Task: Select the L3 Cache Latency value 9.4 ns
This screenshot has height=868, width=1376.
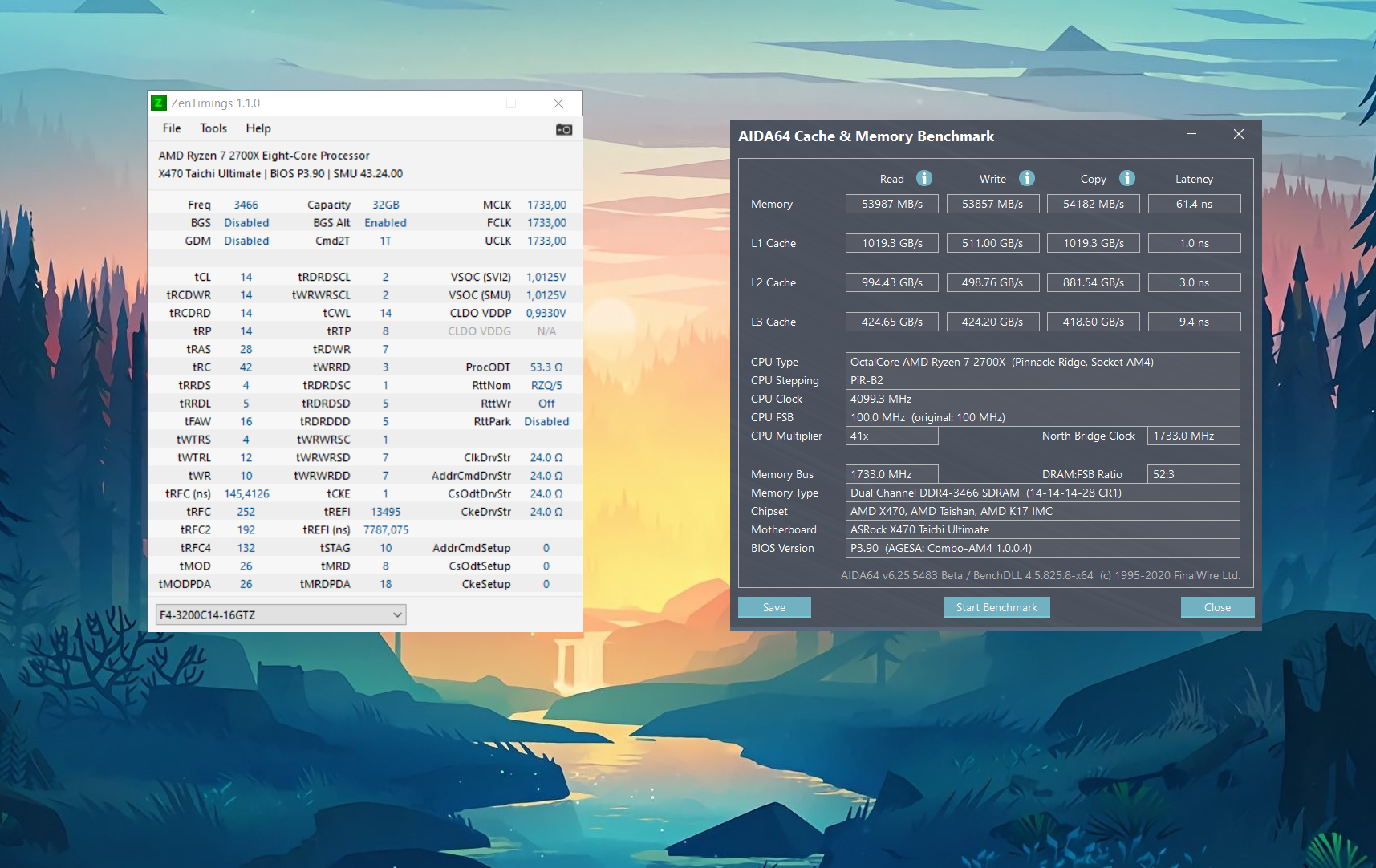Action: (1195, 322)
